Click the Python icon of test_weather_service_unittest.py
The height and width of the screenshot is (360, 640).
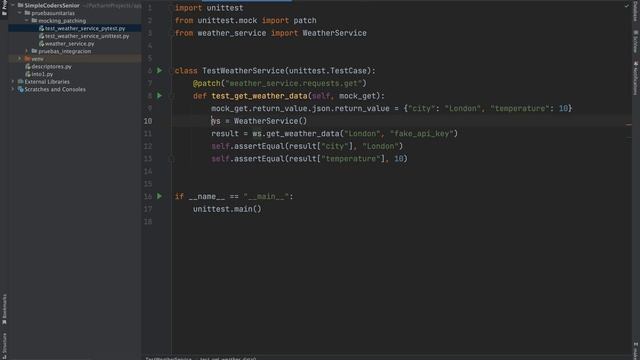pos(41,36)
